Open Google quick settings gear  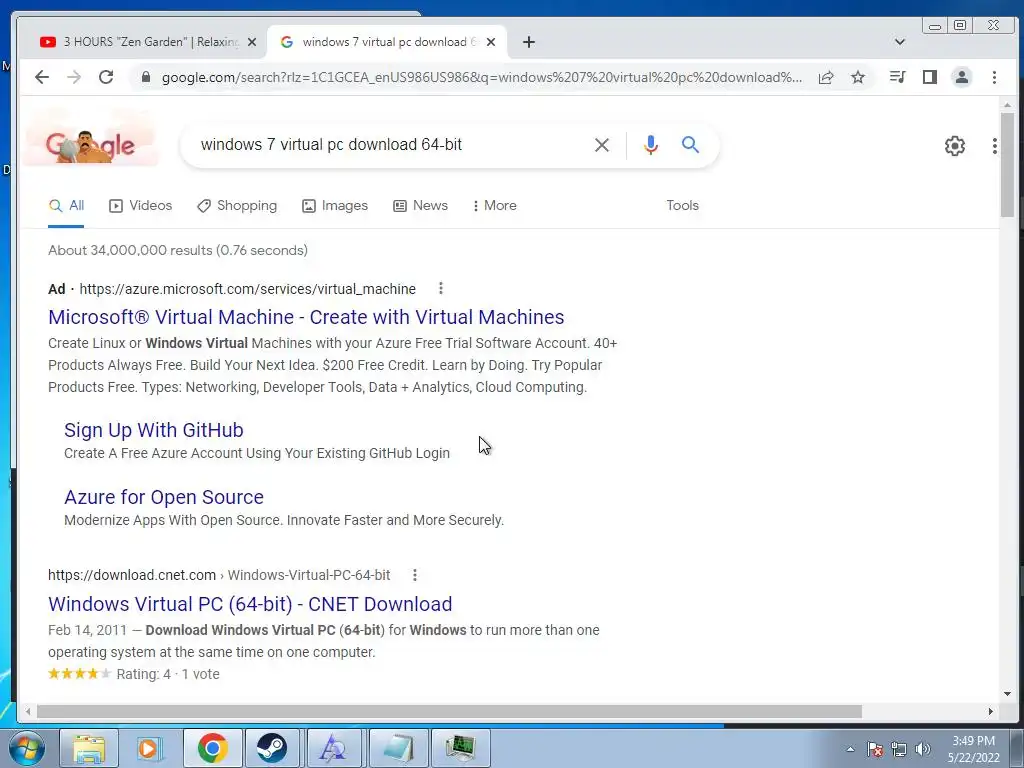[955, 146]
